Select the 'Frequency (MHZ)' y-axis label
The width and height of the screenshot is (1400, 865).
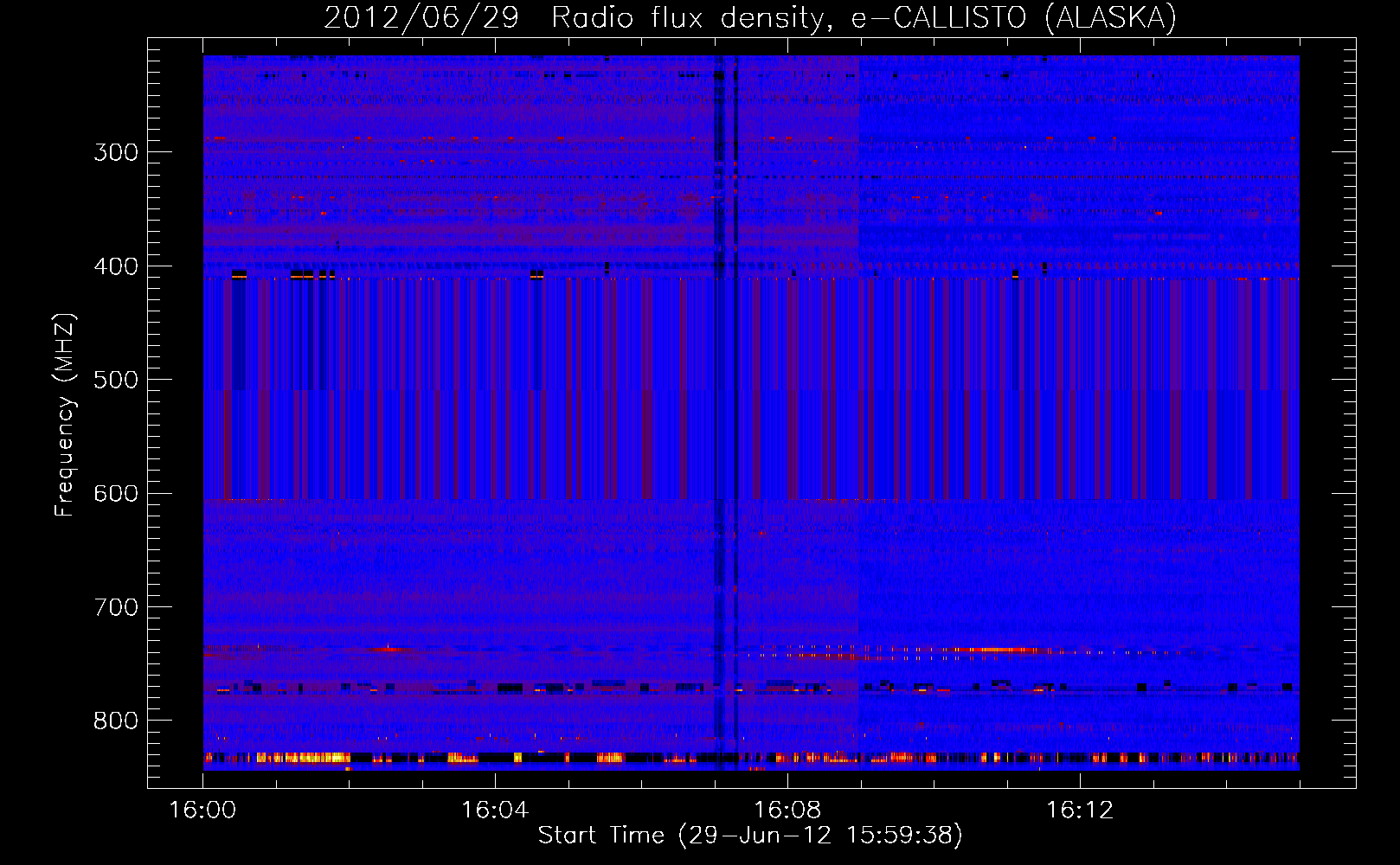pos(65,414)
